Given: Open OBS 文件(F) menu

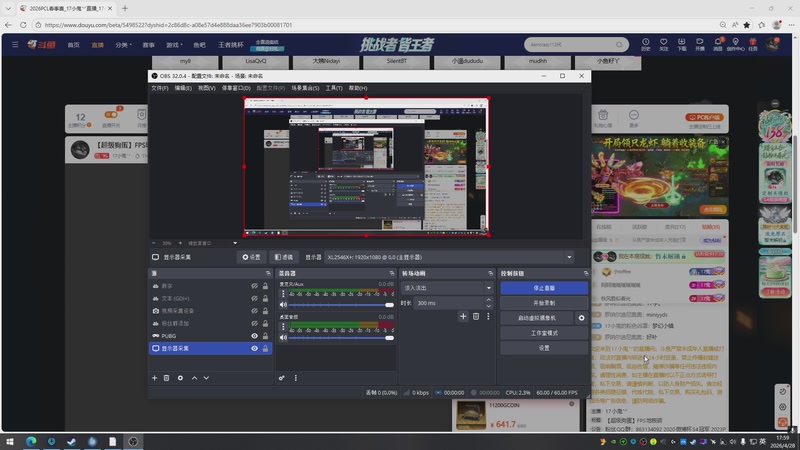Looking at the screenshot, I should point(159,88).
